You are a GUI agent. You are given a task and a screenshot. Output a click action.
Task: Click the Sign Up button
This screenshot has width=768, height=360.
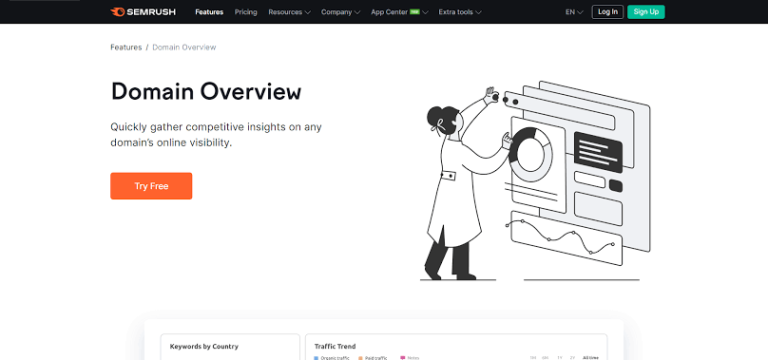tap(646, 12)
